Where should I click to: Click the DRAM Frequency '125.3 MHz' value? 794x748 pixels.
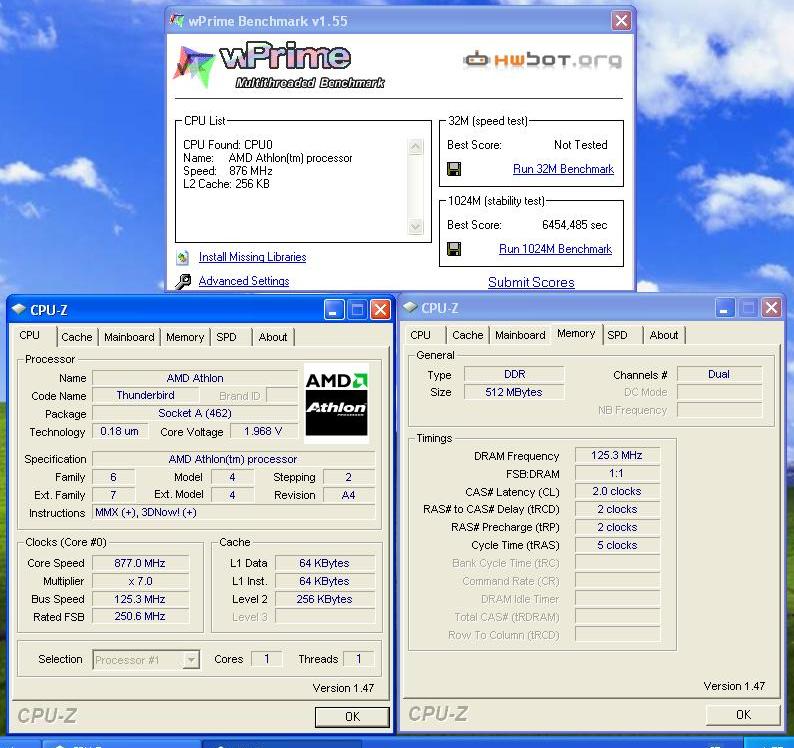point(617,455)
